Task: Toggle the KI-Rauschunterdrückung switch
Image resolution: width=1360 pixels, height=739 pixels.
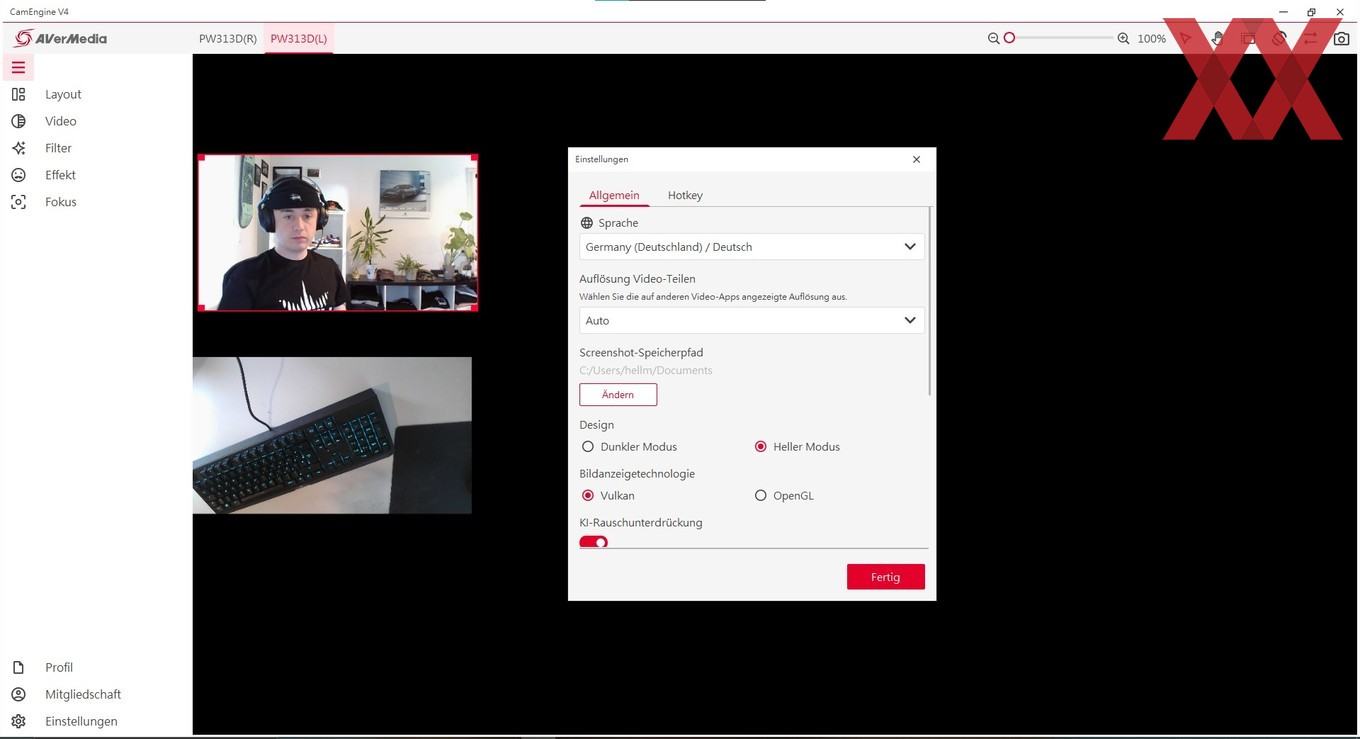Action: (594, 542)
